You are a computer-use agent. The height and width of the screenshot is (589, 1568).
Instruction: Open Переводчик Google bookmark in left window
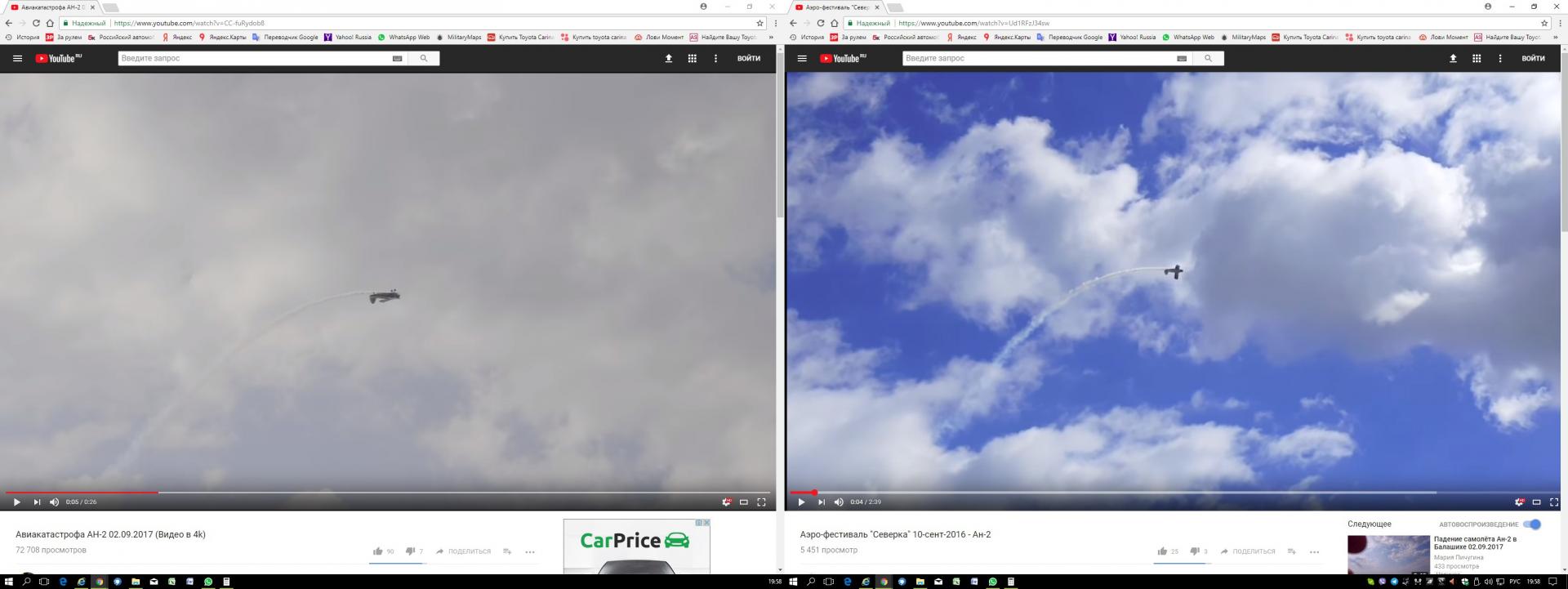click(x=285, y=38)
